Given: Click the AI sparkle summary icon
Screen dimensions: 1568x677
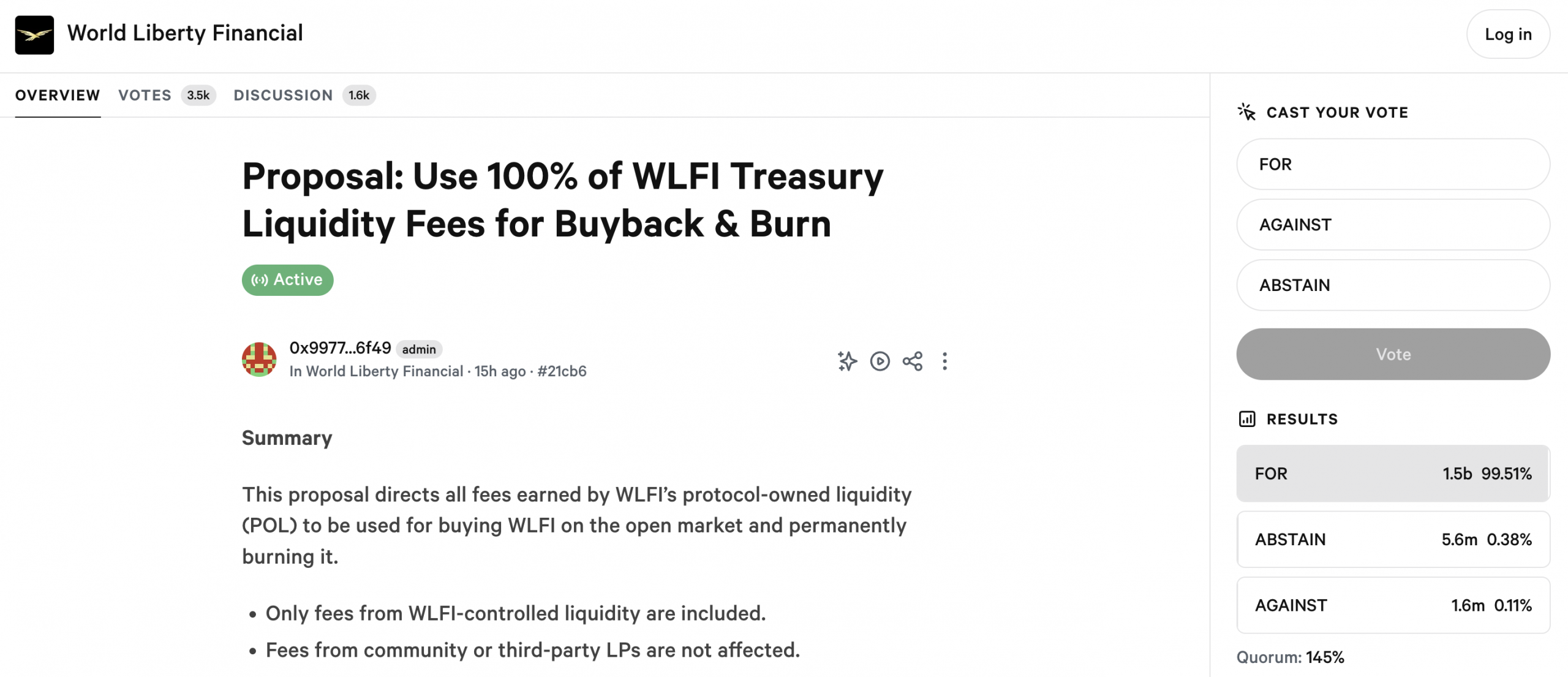Looking at the screenshot, I should [x=847, y=361].
